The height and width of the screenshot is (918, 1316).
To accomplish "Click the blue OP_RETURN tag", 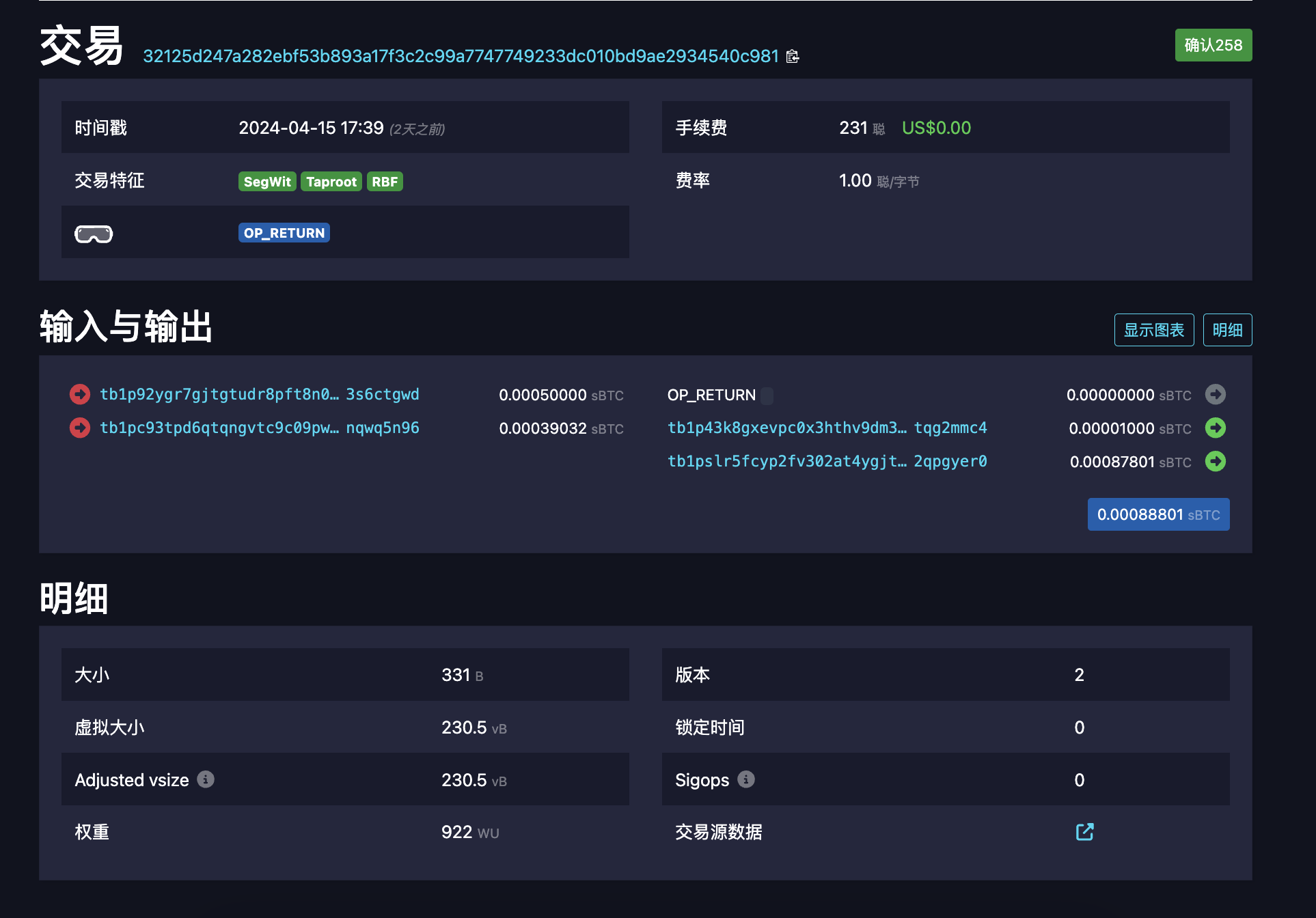I will [284, 233].
